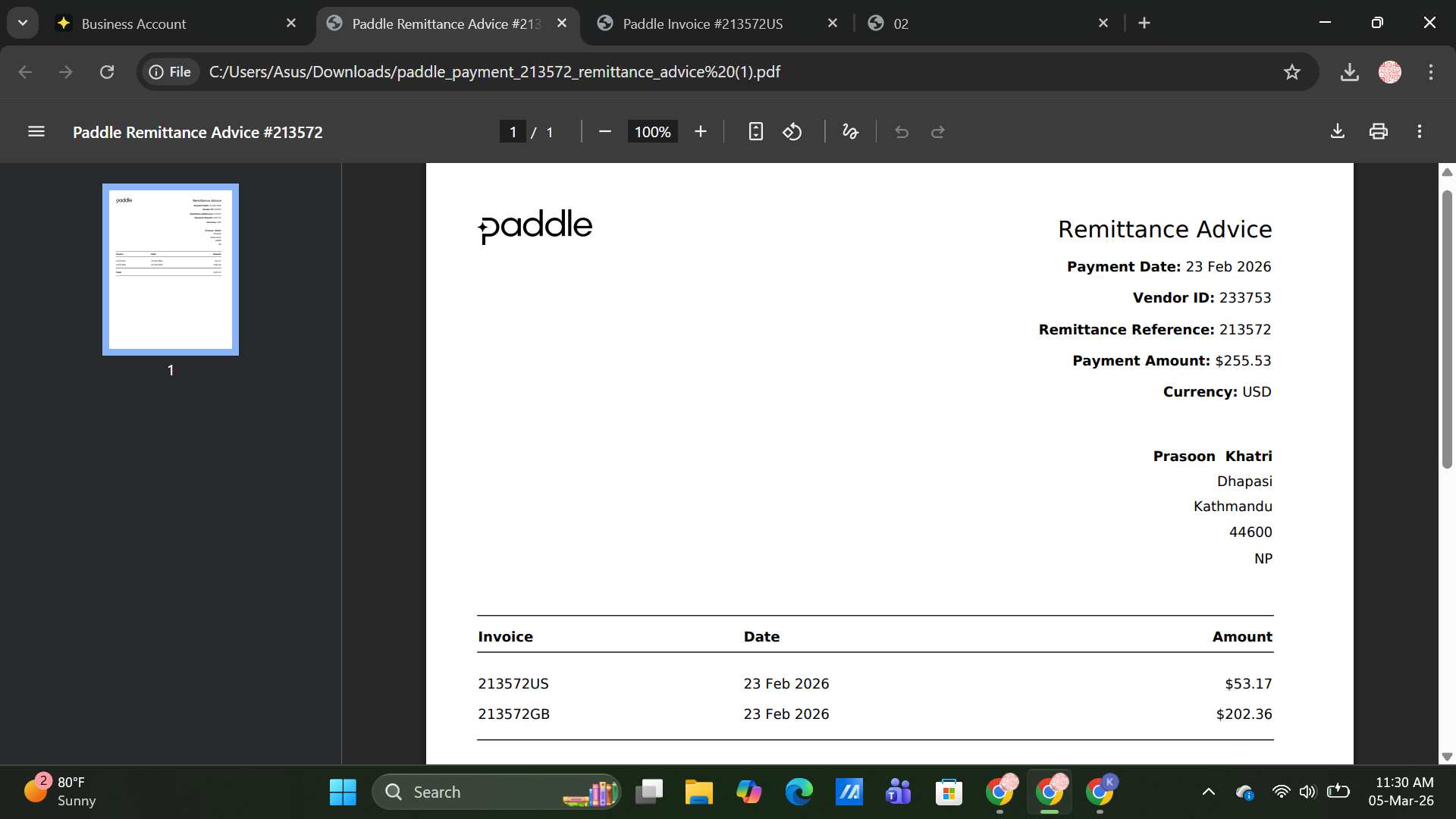Toggle the PDF sidebar menu

pos(36,132)
